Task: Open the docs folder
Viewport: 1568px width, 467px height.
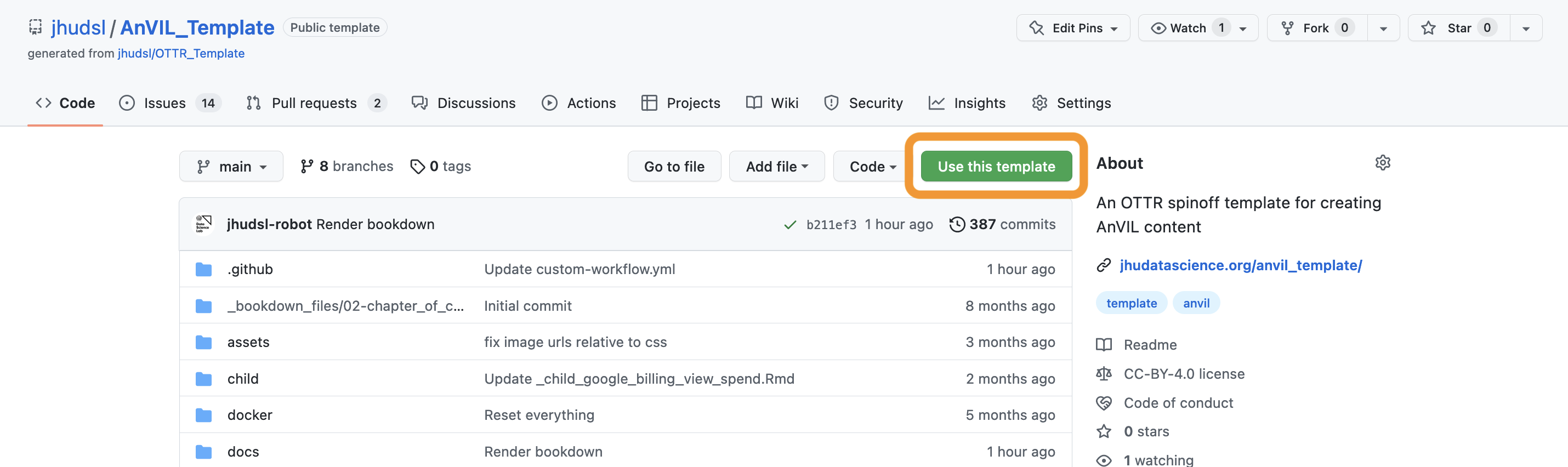Action: (243, 452)
